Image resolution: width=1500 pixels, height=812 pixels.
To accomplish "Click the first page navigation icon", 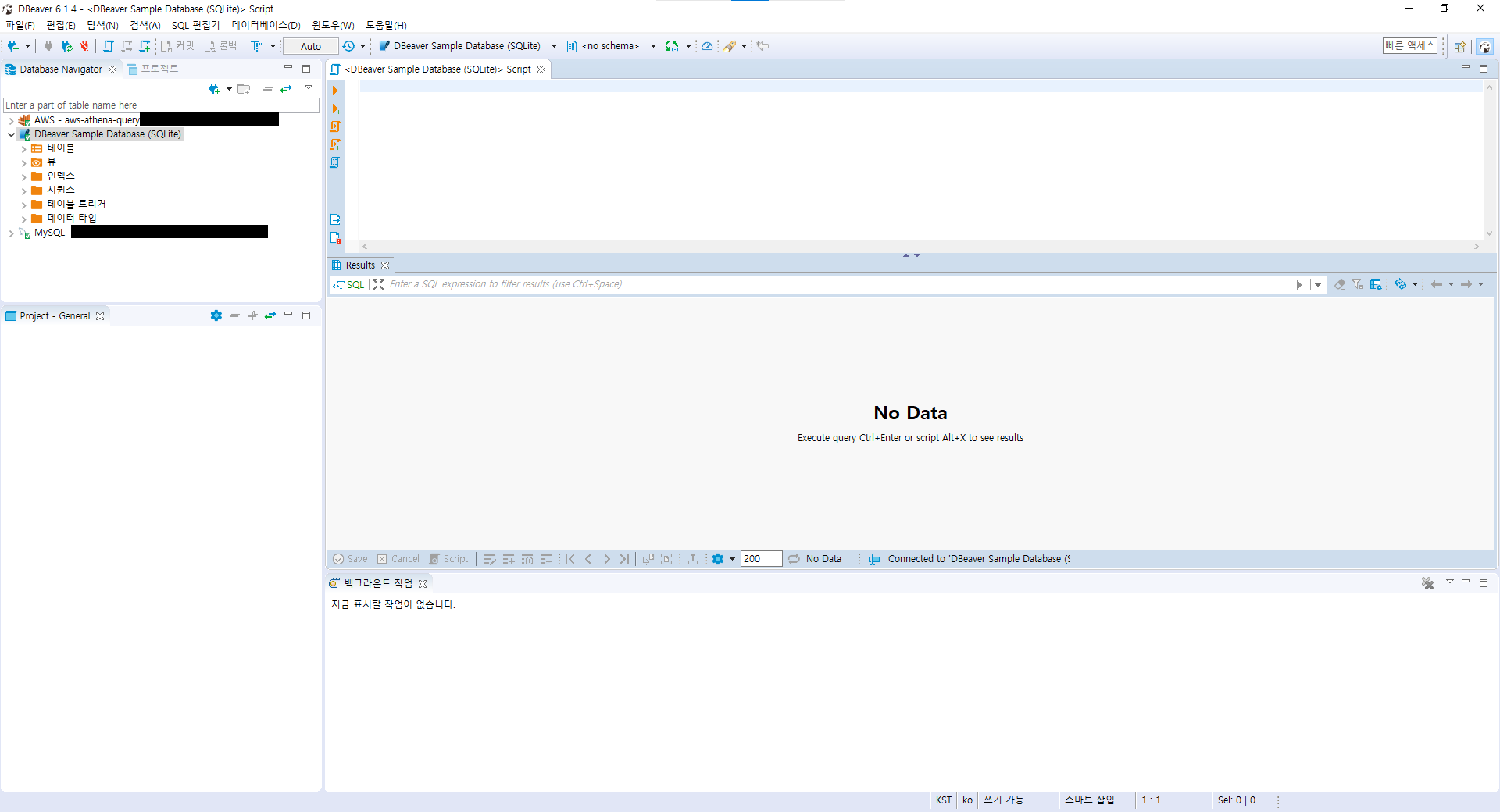I will click(x=570, y=559).
